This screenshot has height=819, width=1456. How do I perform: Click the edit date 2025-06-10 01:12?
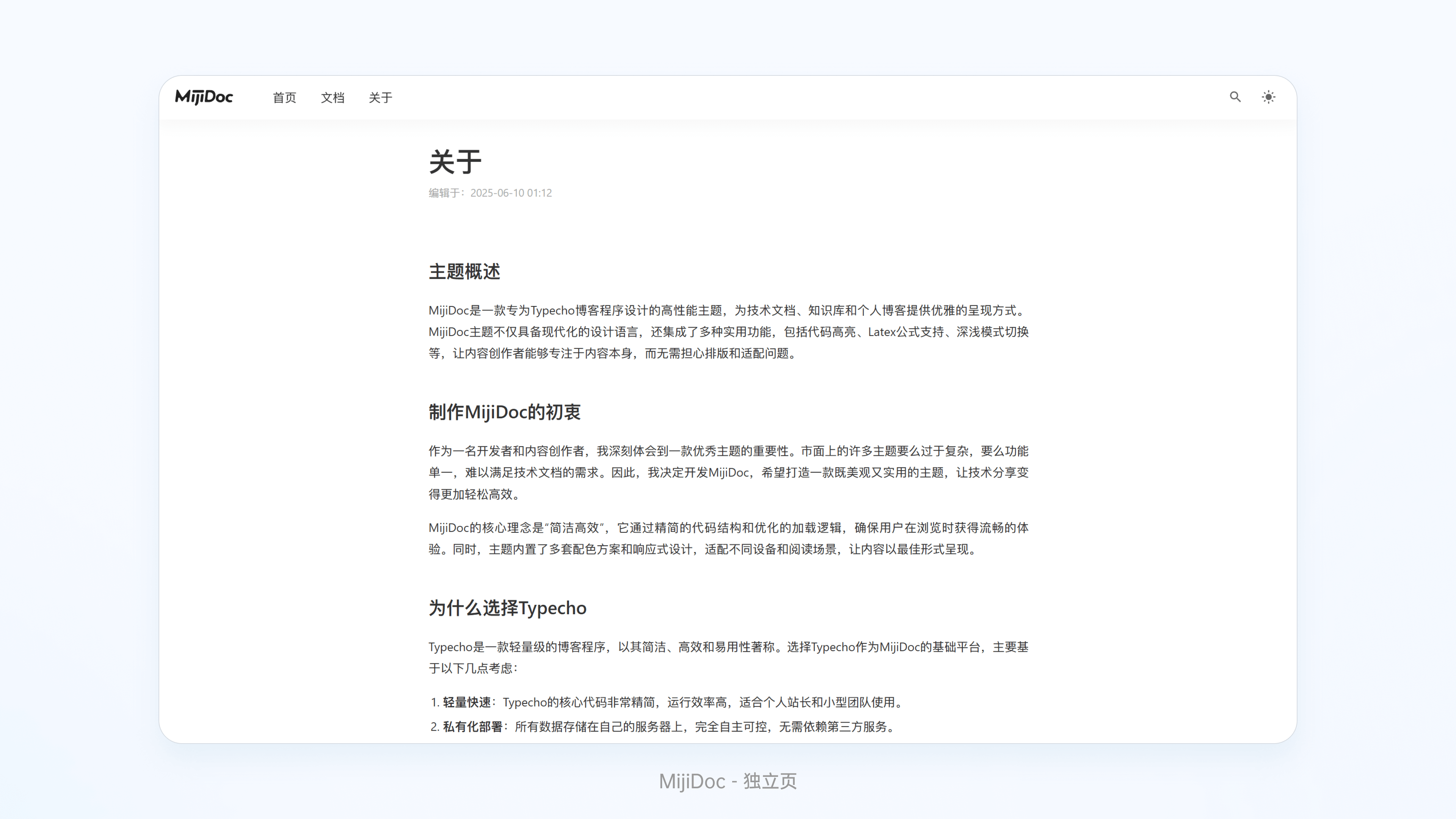[511, 193]
